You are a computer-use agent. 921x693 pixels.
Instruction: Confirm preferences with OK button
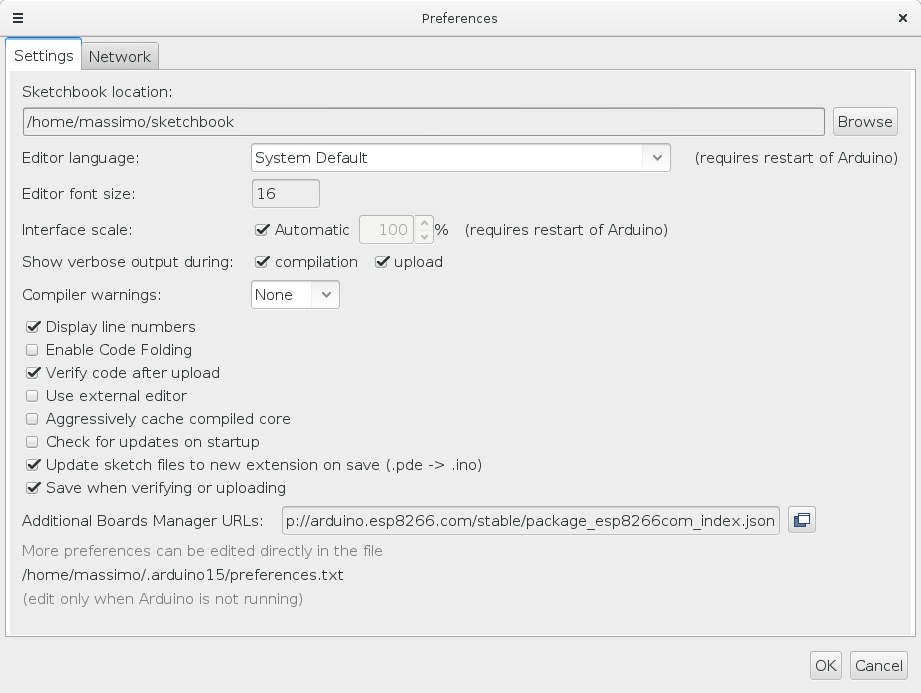[x=825, y=665]
